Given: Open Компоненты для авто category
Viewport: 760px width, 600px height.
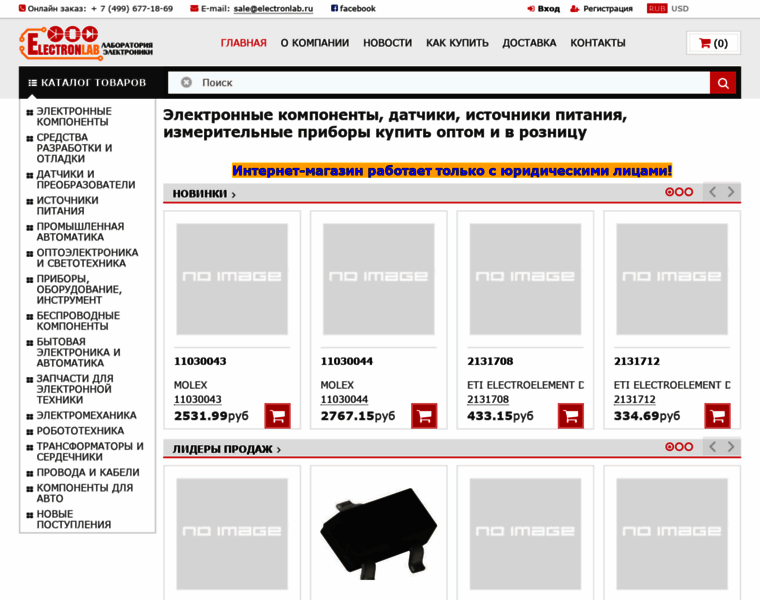Looking at the screenshot, I should 85,493.
